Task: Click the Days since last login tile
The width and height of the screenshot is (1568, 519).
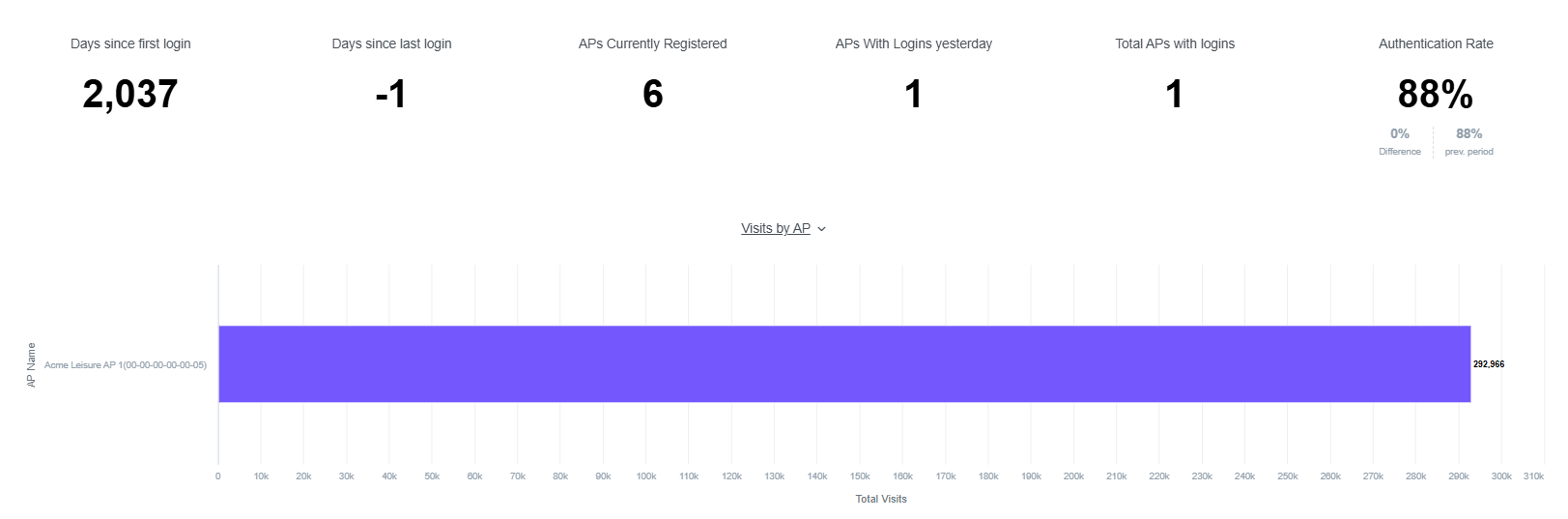Action: 391,77
